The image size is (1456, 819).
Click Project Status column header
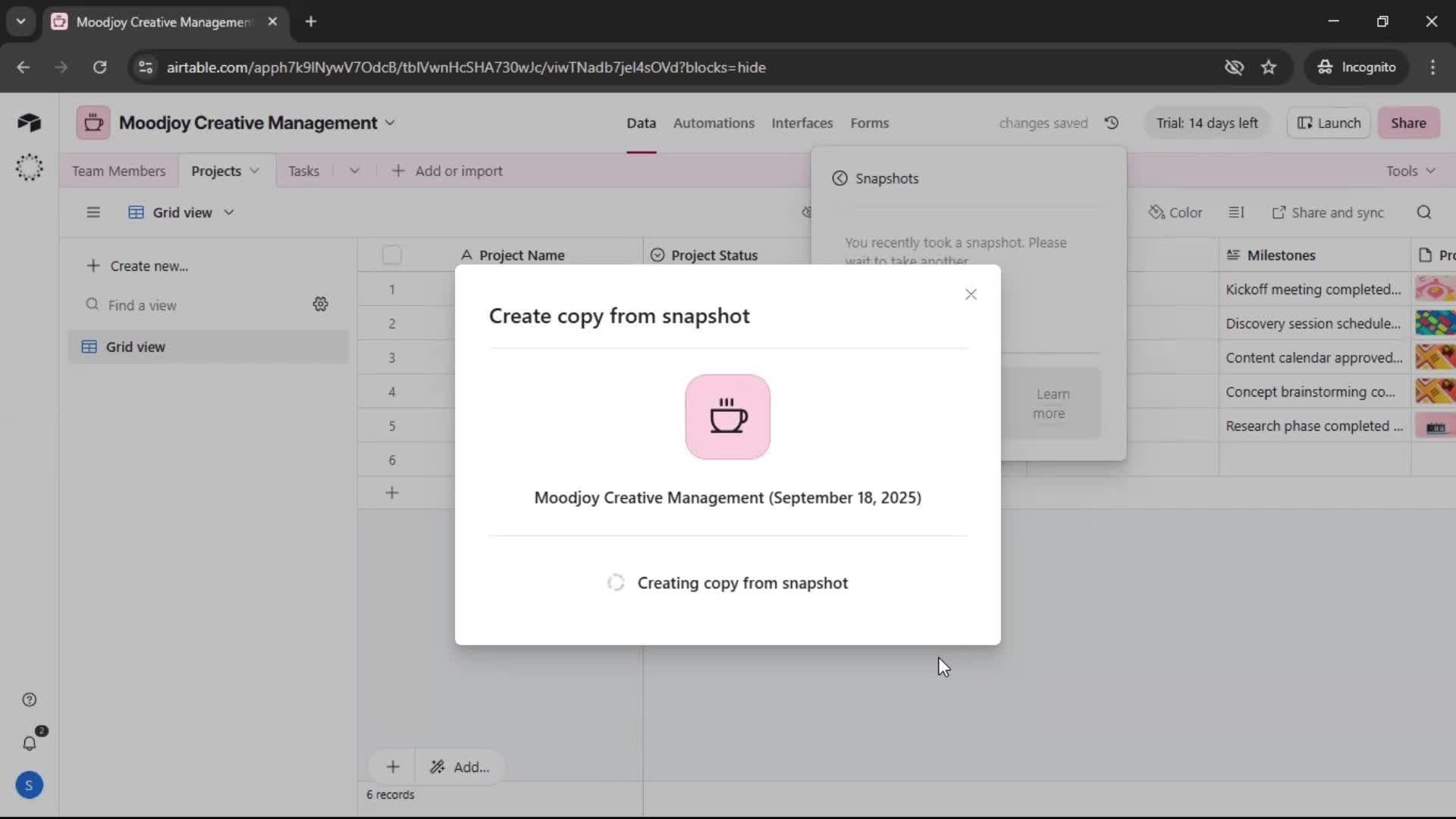(714, 255)
